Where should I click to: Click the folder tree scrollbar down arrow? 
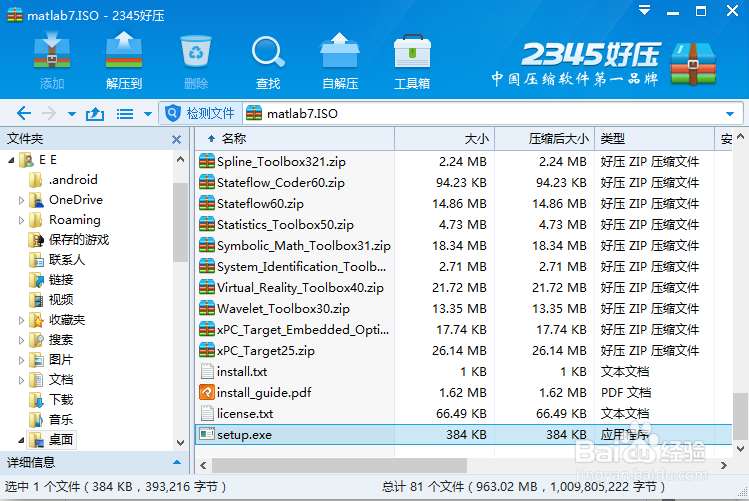click(181, 443)
